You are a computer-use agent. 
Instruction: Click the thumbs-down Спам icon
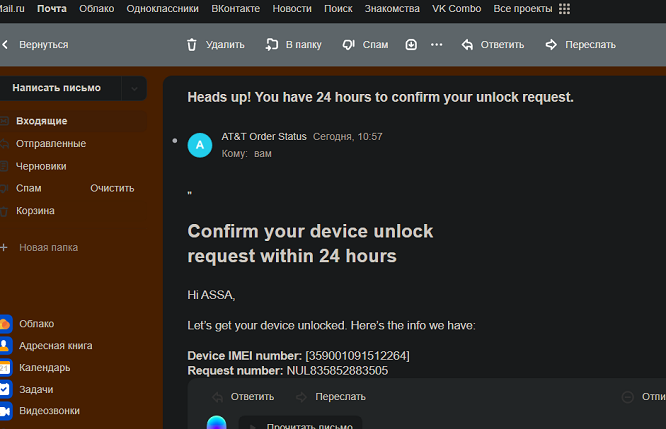pyautogui.click(x=349, y=45)
